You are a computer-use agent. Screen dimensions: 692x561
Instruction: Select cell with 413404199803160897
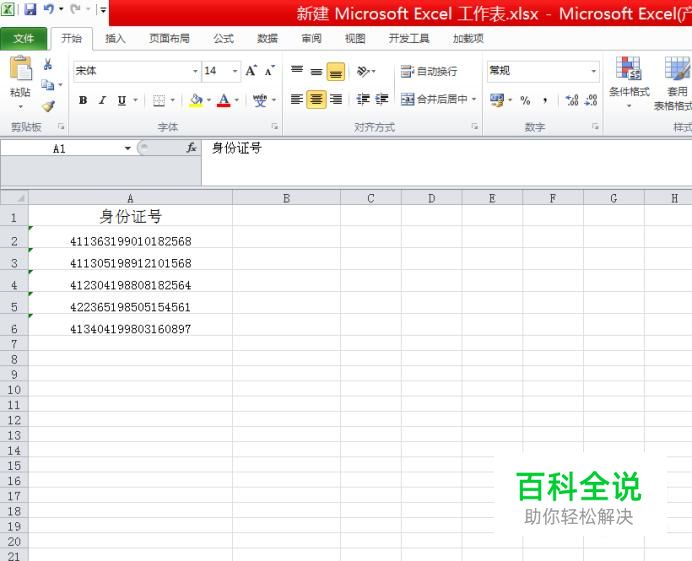pyautogui.click(x=131, y=325)
